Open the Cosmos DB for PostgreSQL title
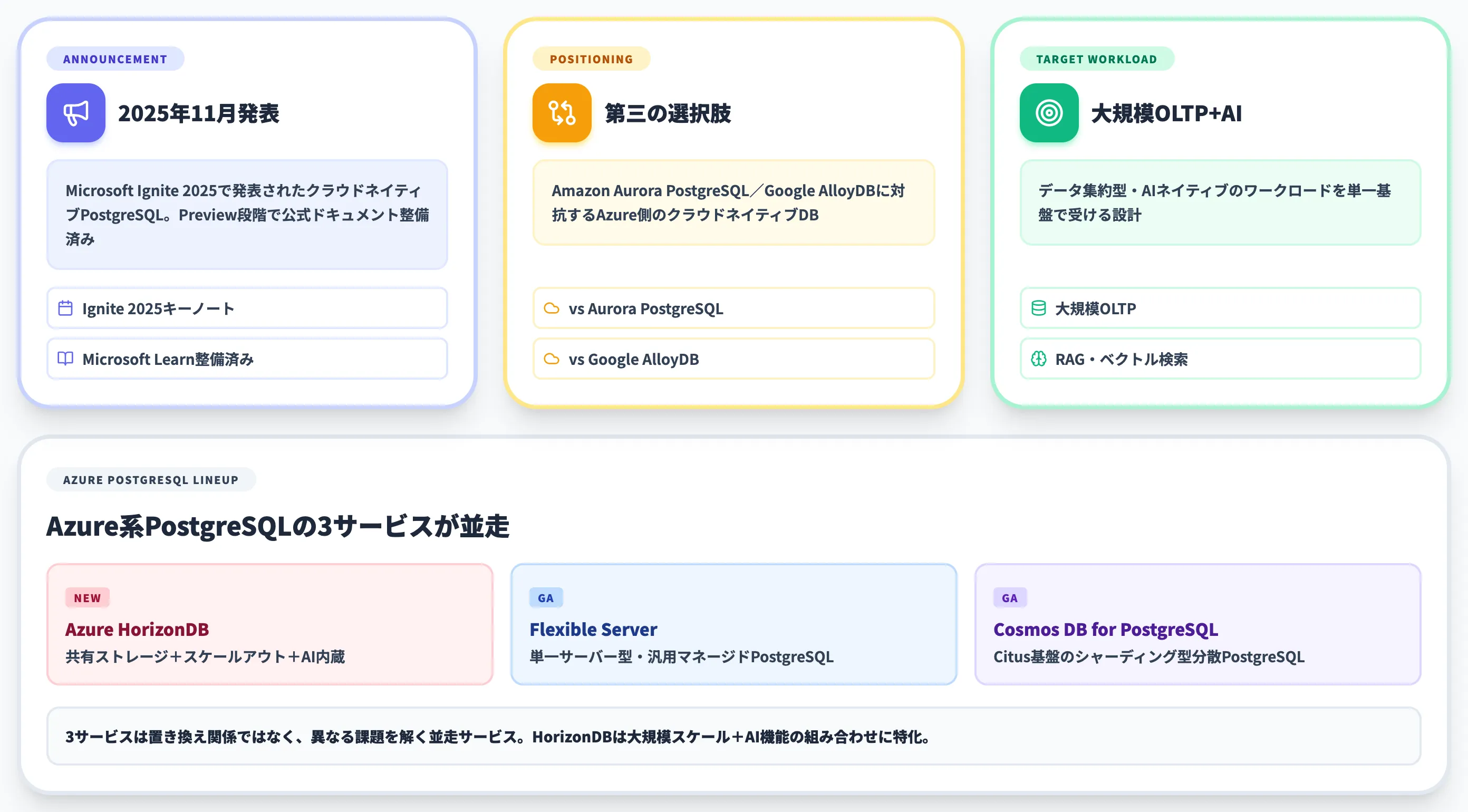 (x=1106, y=629)
